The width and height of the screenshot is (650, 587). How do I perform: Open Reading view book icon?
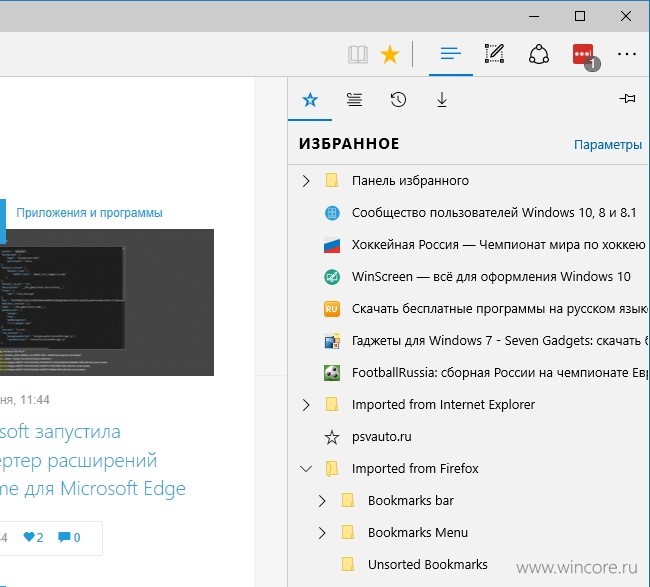coord(358,54)
